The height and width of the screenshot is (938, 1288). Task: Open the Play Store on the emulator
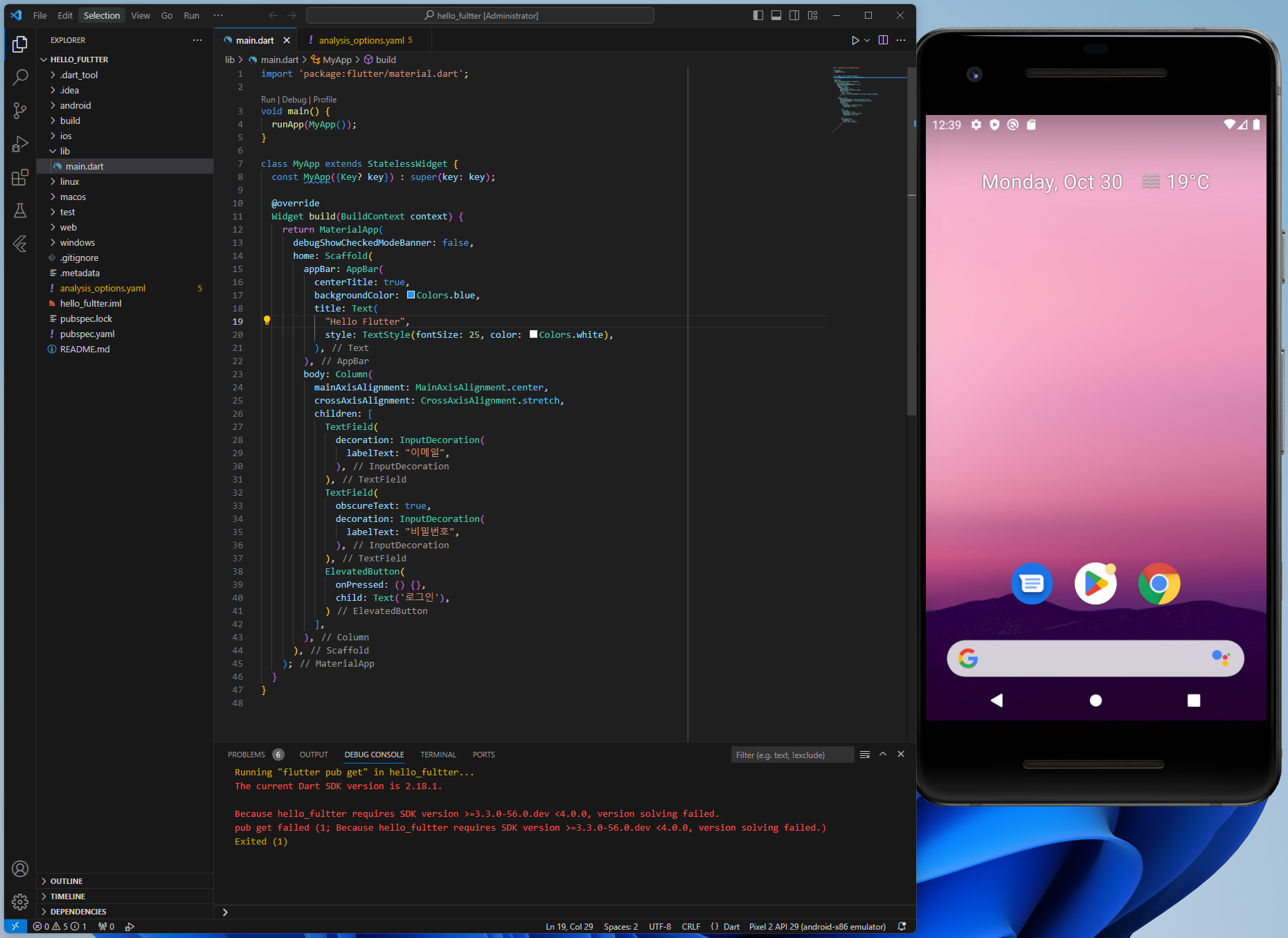[1095, 584]
